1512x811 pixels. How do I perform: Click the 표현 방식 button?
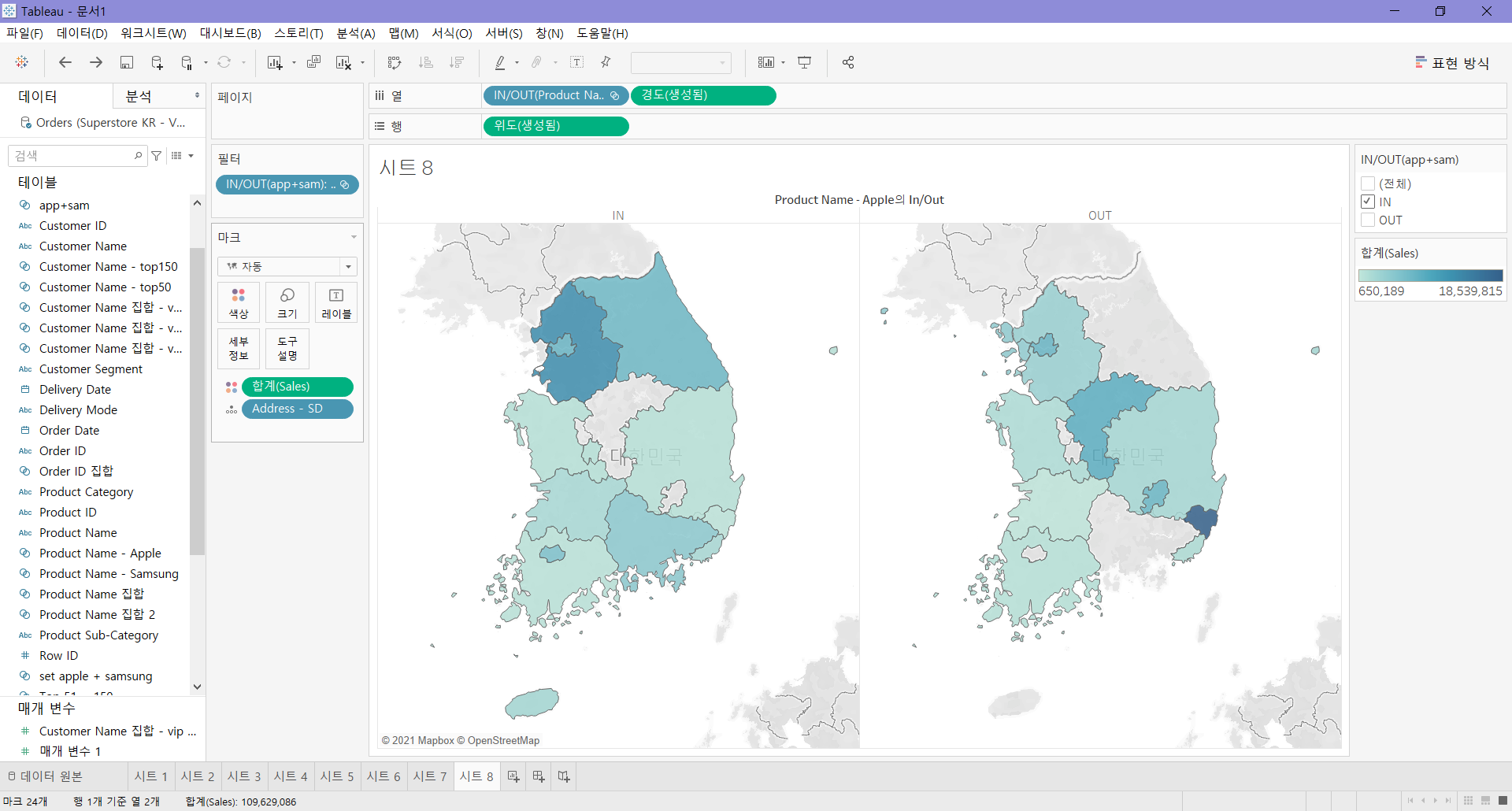(1453, 62)
